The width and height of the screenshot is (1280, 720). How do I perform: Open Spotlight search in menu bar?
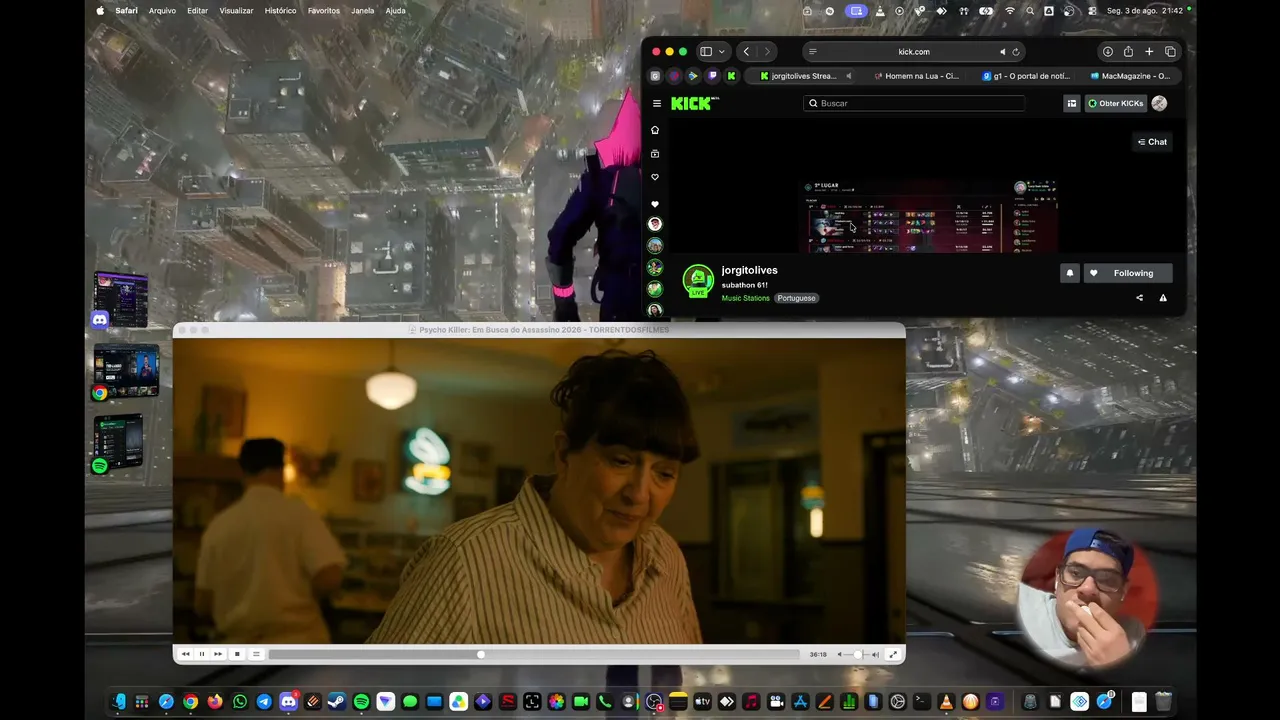(1029, 11)
